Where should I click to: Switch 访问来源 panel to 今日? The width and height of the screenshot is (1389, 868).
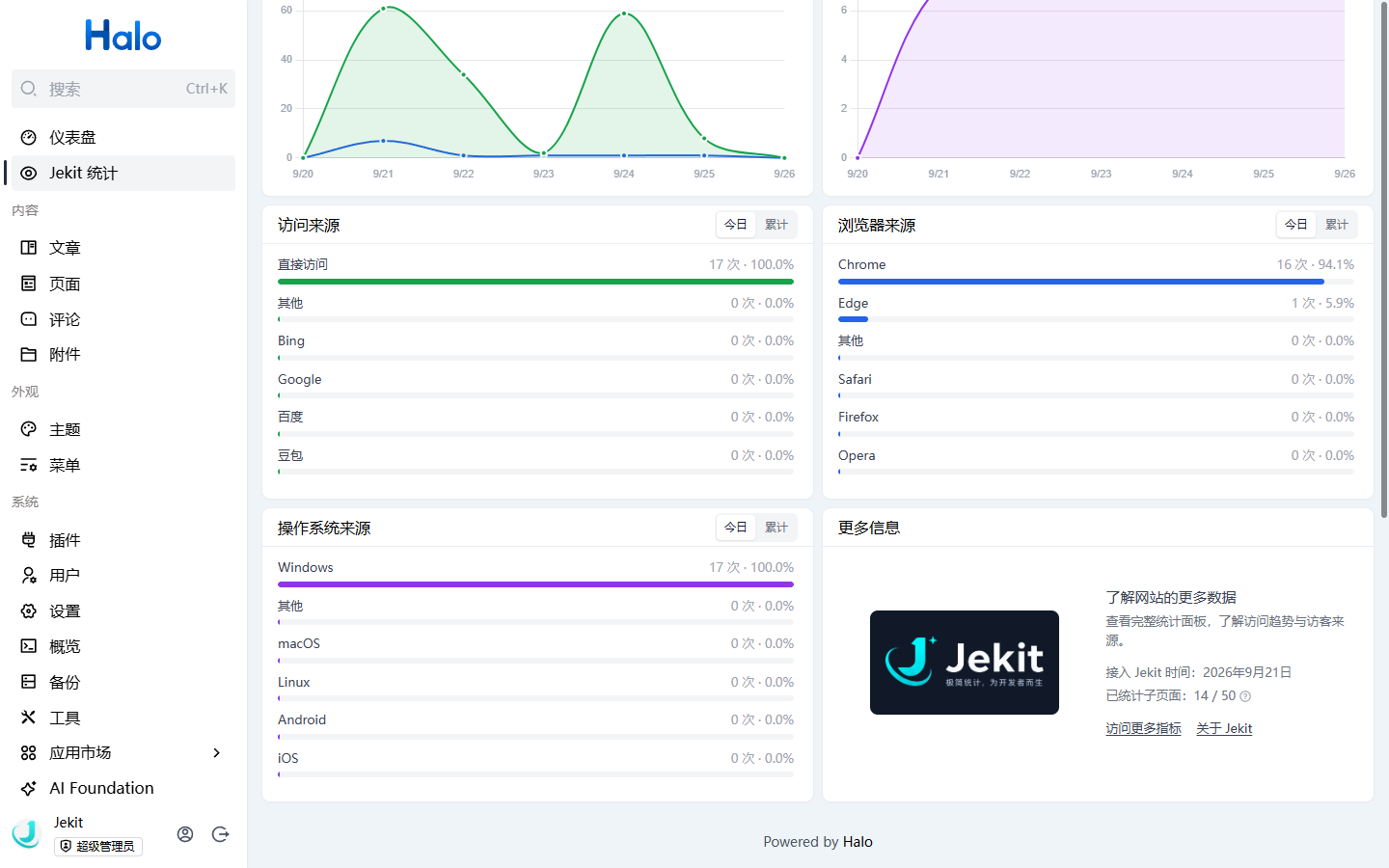click(x=736, y=225)
